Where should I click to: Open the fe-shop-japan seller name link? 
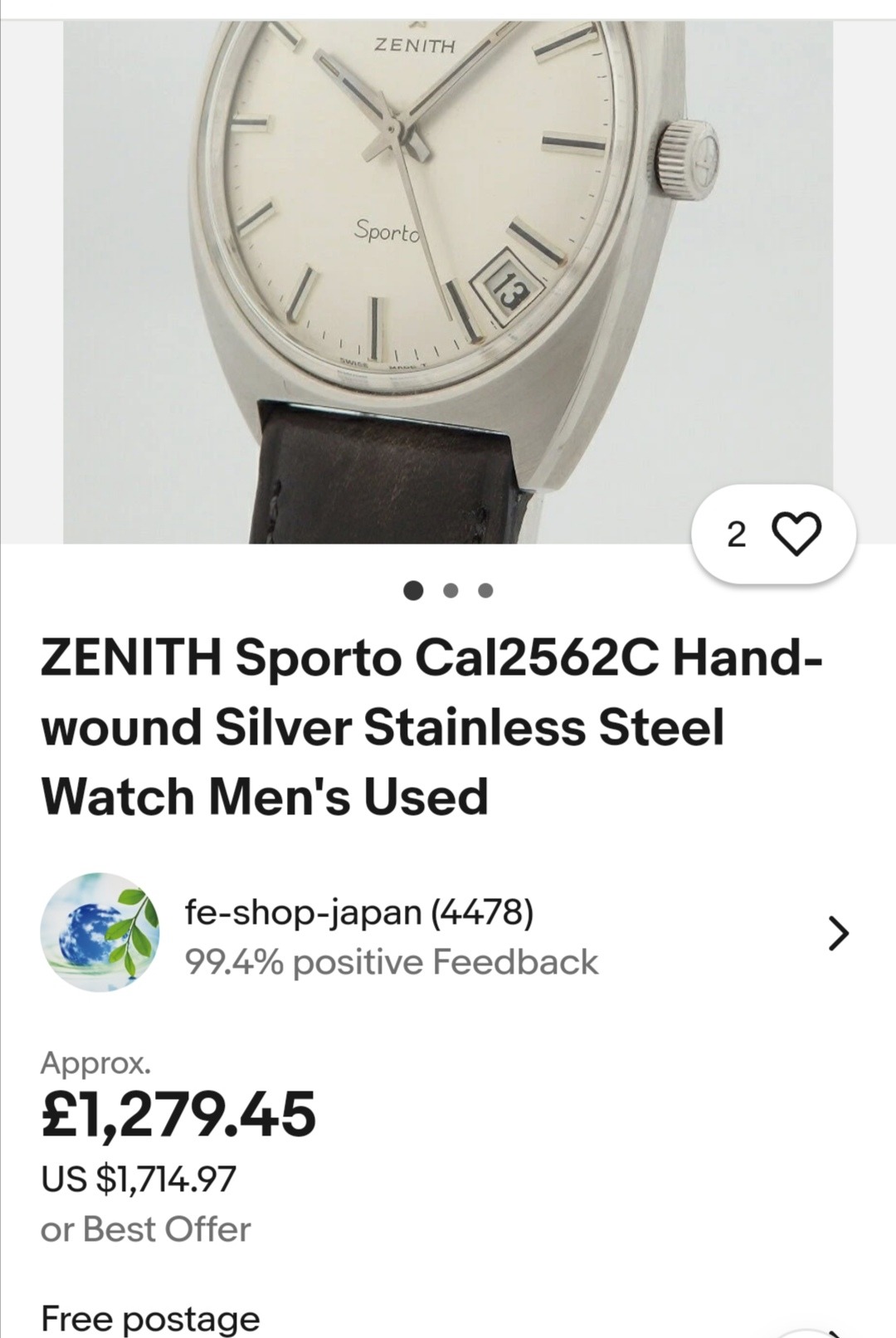[x=304, y=911]
